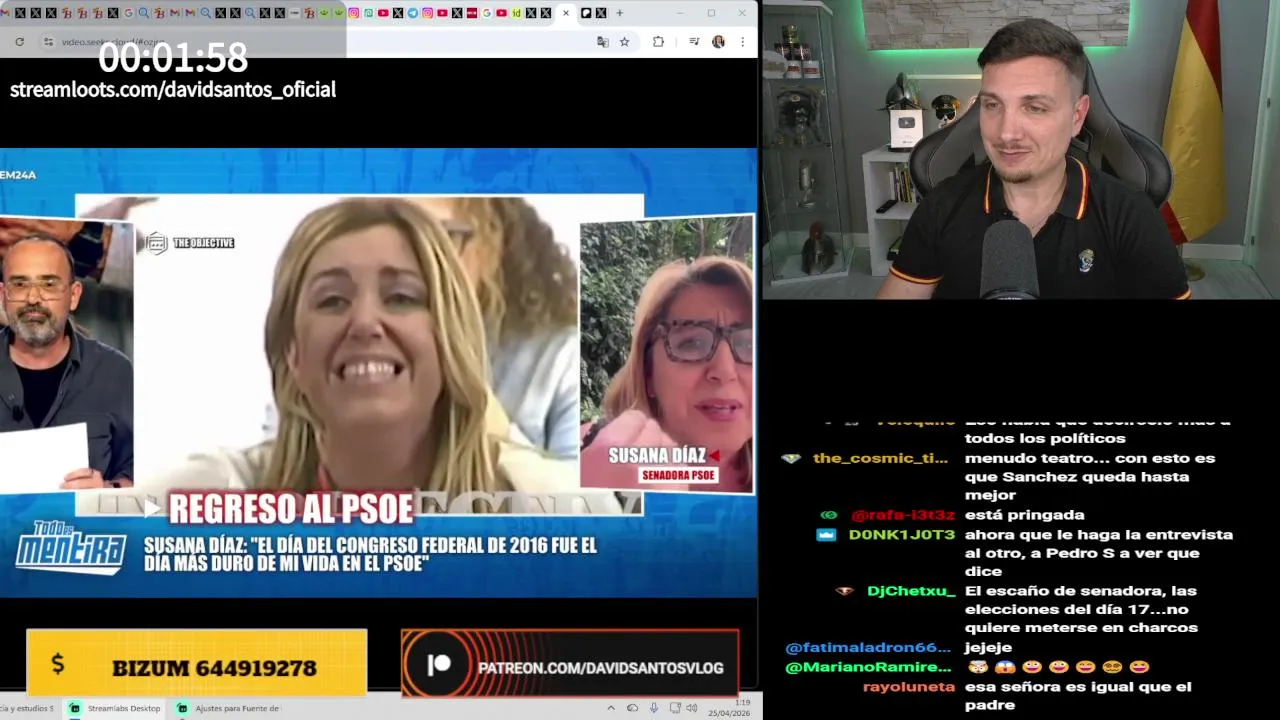Open 'Ajustes para Fuente de' taskbar window
This screenshot has height=720, width=1280.
tap(228, 708)
